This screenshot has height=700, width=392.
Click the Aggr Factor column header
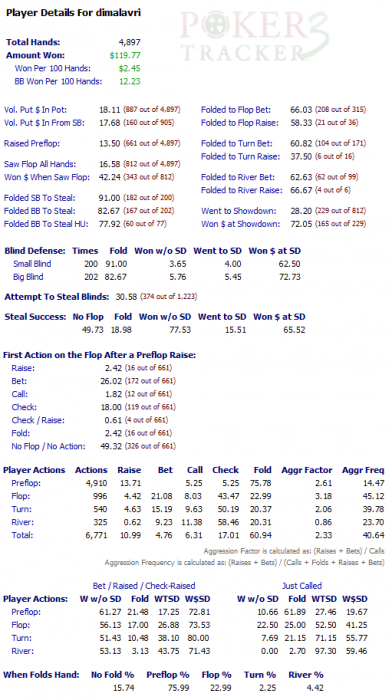(307, 470)
